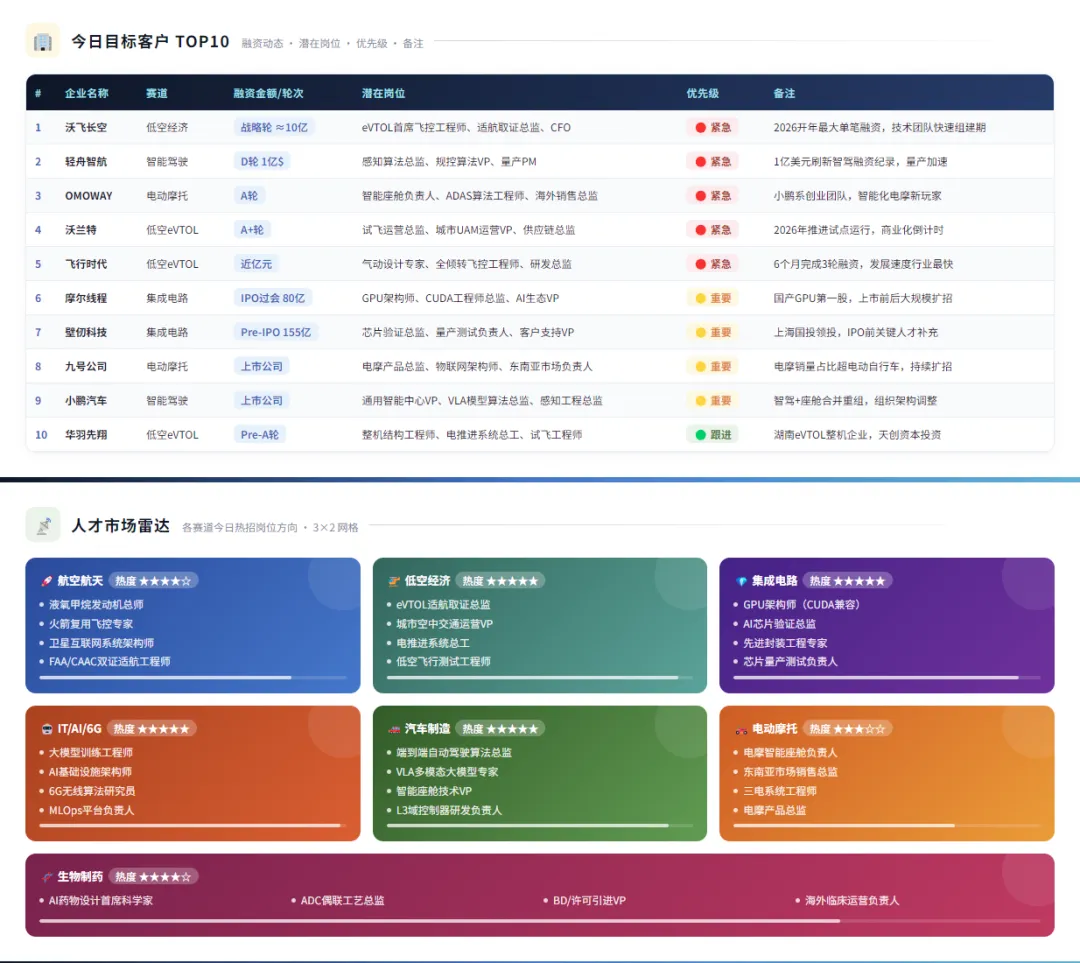Click the 重要 badge in 小鹏汽车 row

tap(713, 401)
